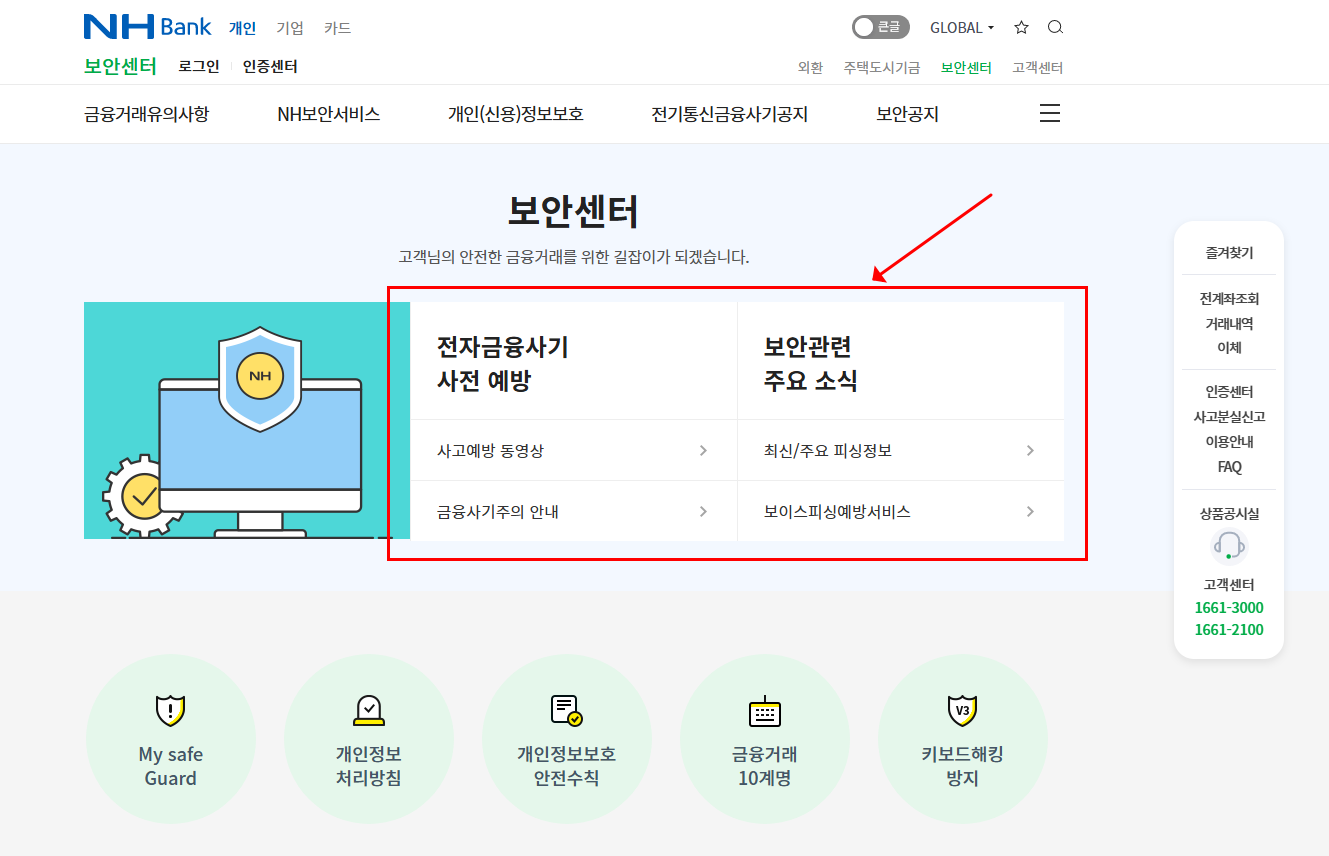Expand the 최신/주요 피싱정보 arrow
This screenshot has width=1329, height=856.
1029,449
